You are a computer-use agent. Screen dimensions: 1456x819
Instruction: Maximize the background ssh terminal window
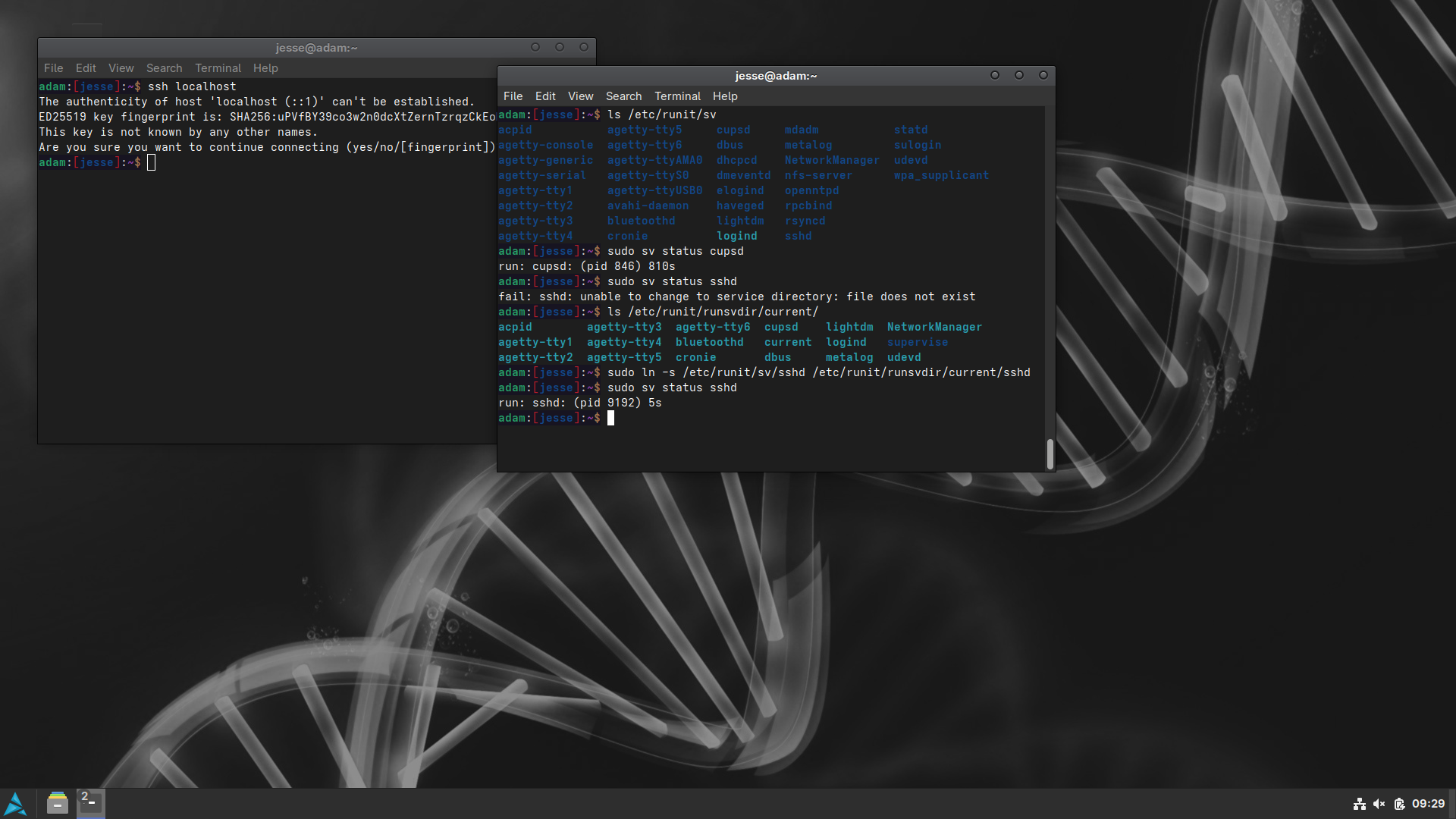560,47
